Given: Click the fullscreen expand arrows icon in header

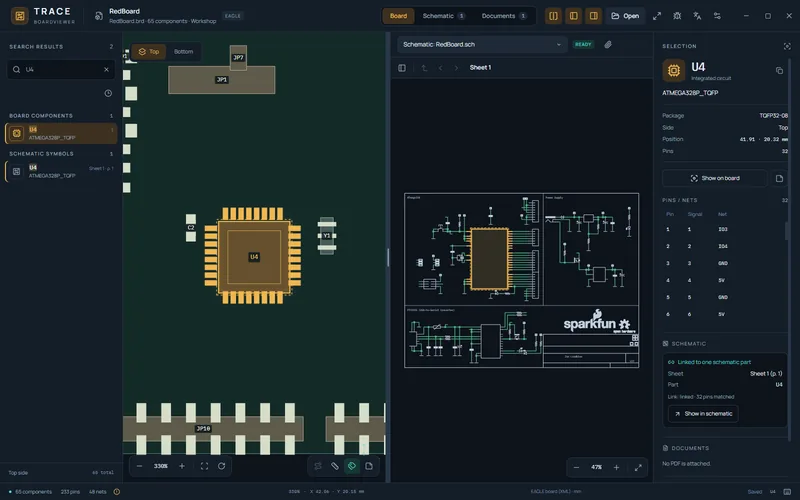Looking at the screenshot, I should pyautogui.click(x=657, y=16).
